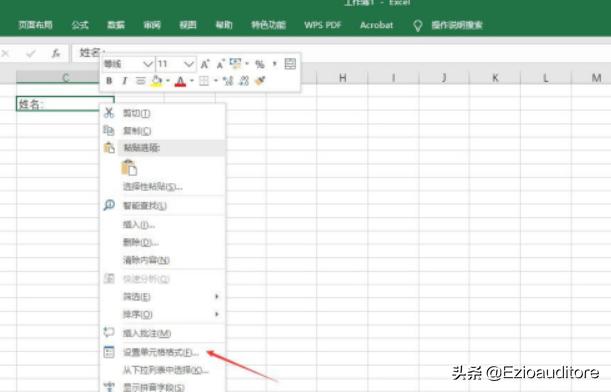
Task: Choose 从下拉列表中选择(K)... from the context menu
Action: point(163,370)
